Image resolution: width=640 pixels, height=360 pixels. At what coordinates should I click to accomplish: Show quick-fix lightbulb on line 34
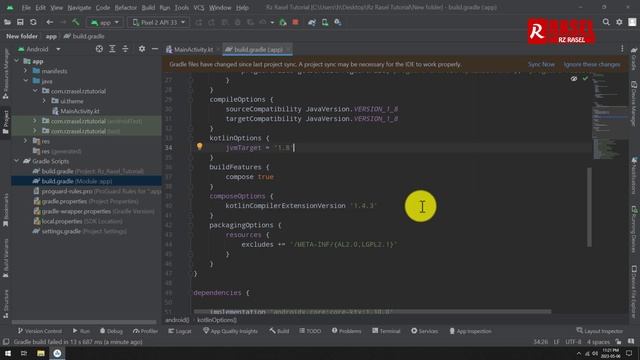click(x=199, y=146)
